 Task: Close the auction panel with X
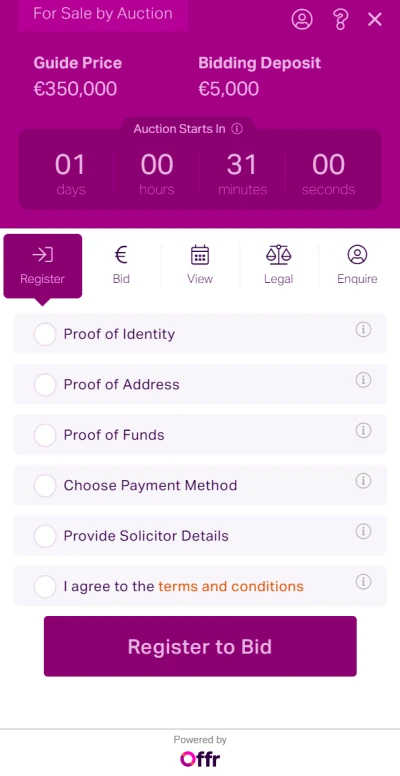[x=375, y=20]
